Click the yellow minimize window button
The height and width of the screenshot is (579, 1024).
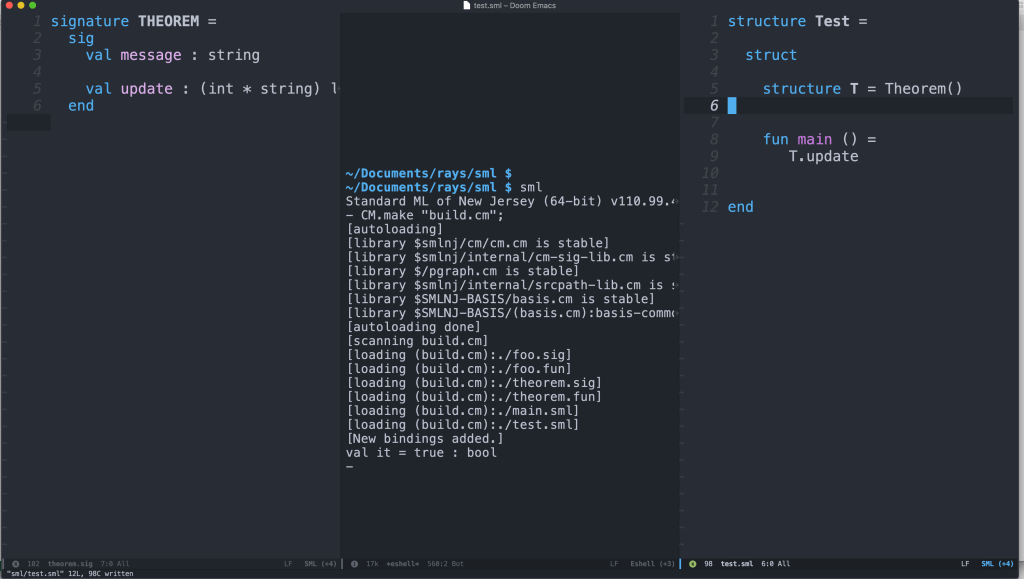[x=20, y=6]
